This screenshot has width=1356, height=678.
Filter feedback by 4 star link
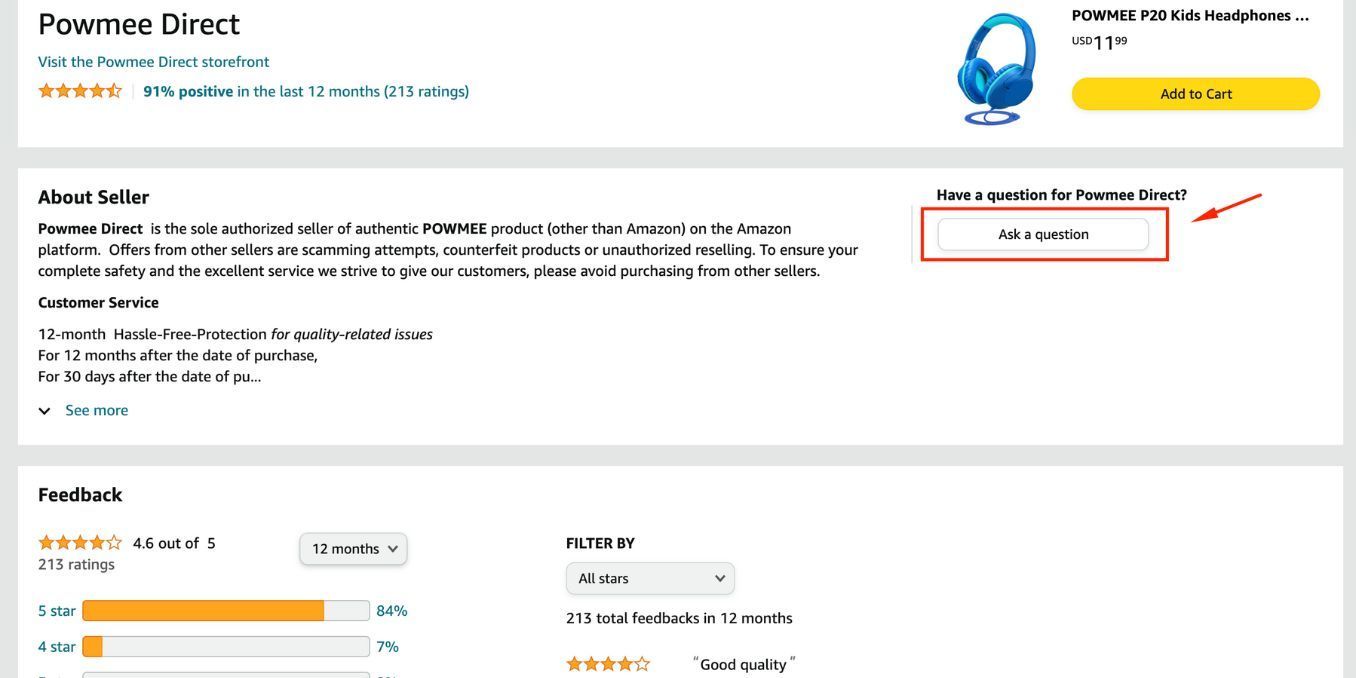57,647
